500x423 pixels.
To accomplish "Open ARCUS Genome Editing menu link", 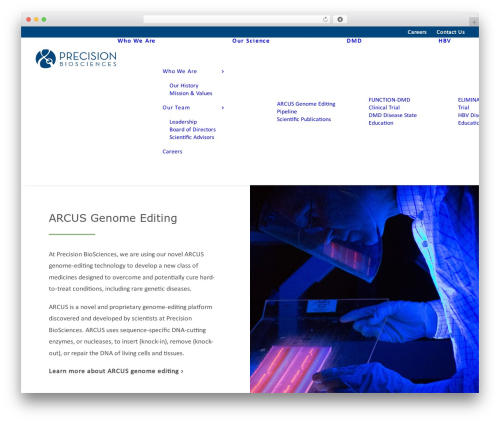I will [306, 104].
